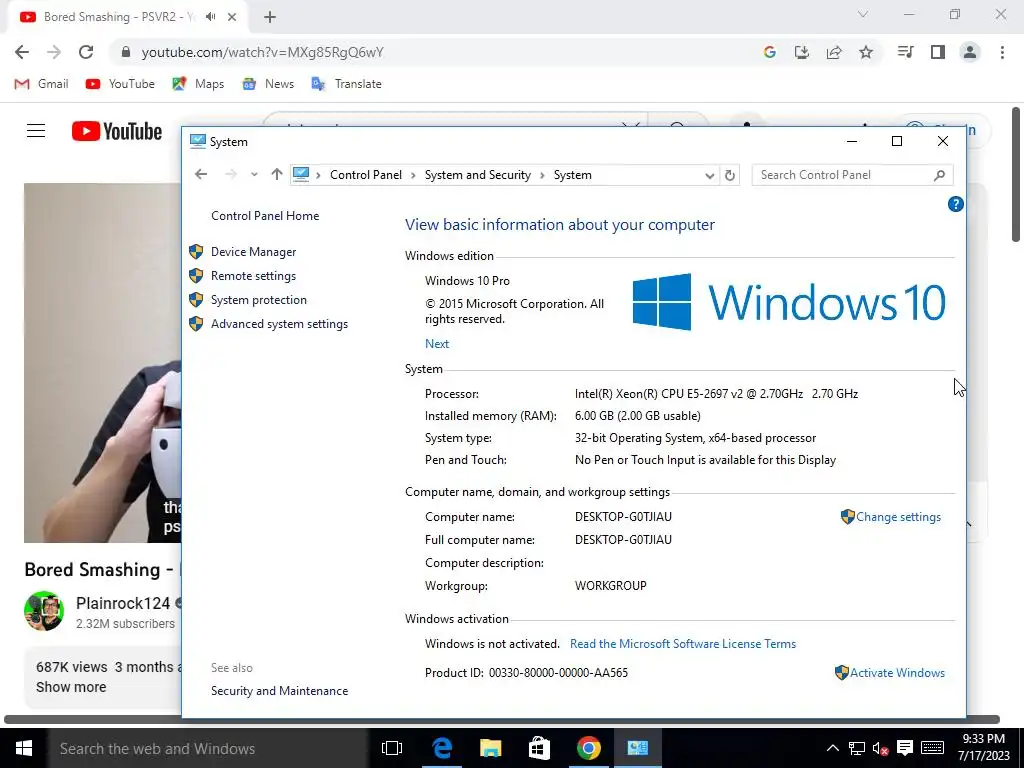Launch Microsoft Edge from taskbar
Screen dimensions: 1024x768
coord(442,748)
